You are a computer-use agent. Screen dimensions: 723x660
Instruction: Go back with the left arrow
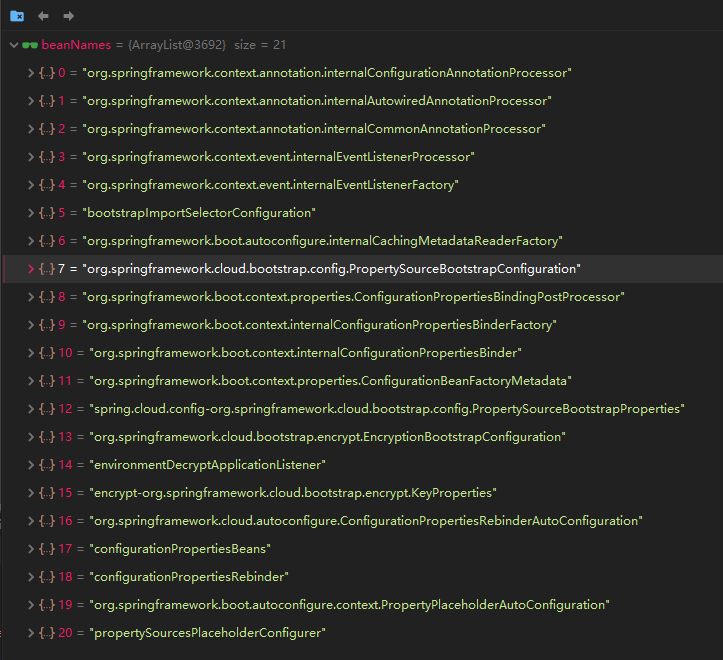(43, 16)
